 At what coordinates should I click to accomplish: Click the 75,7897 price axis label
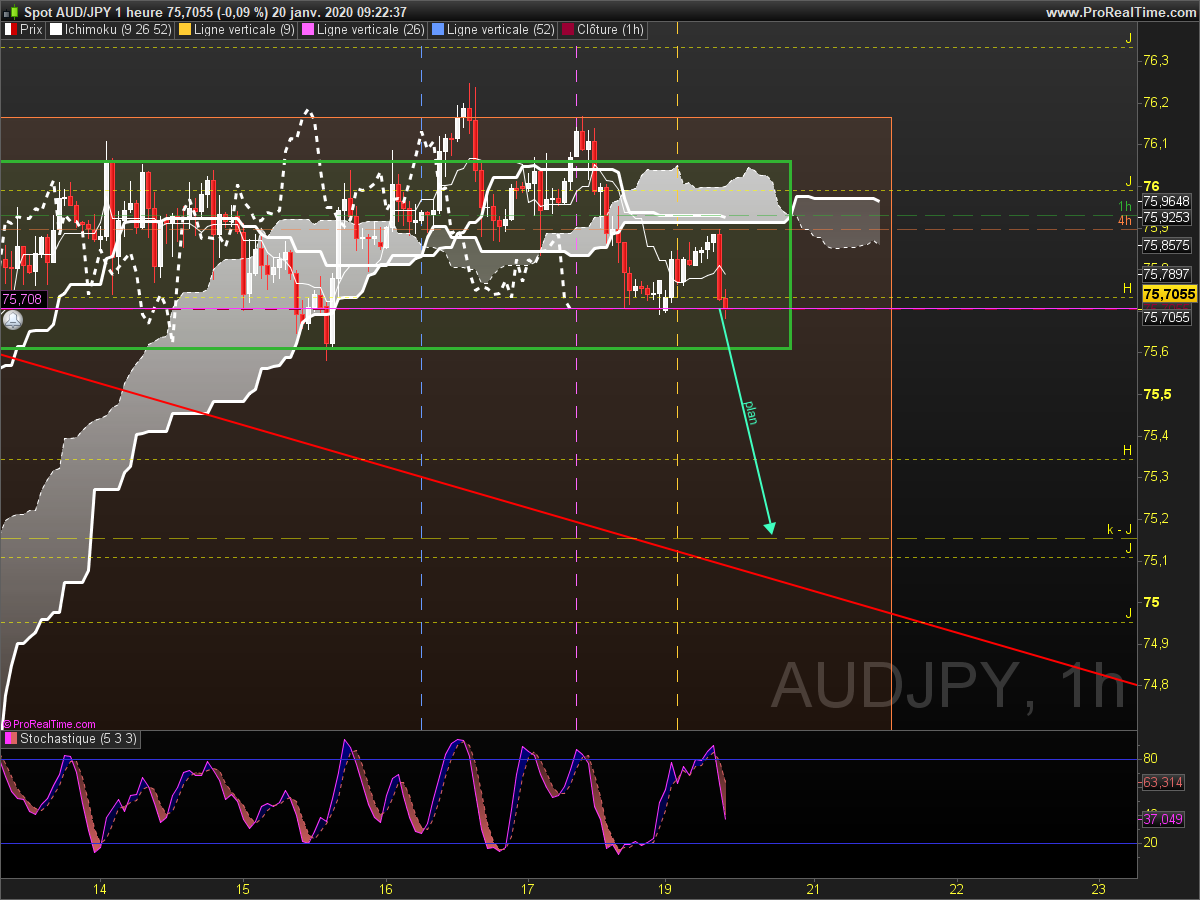[1166, 274]
